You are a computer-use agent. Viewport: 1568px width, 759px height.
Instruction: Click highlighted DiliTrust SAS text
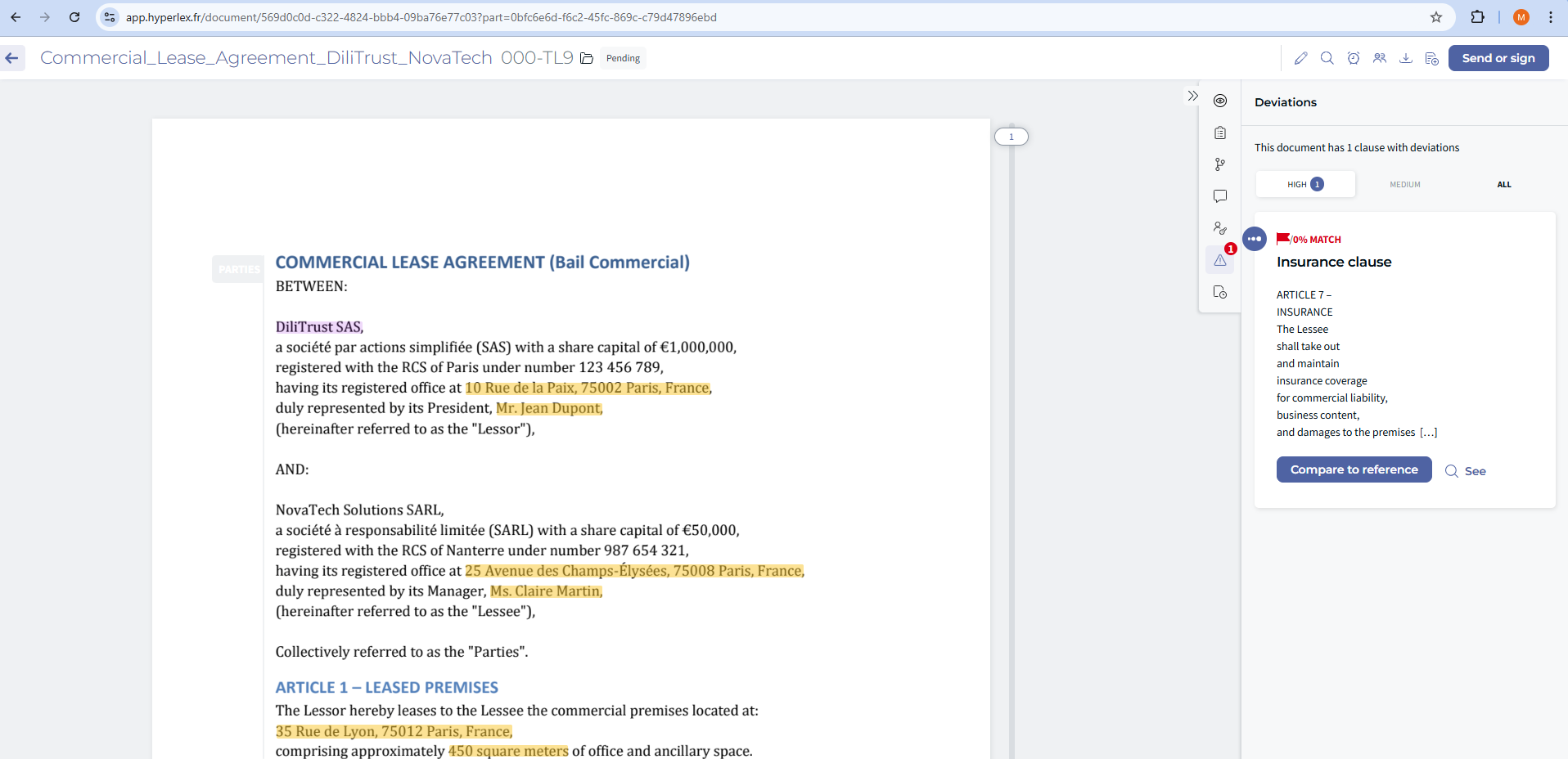point(319,327)
